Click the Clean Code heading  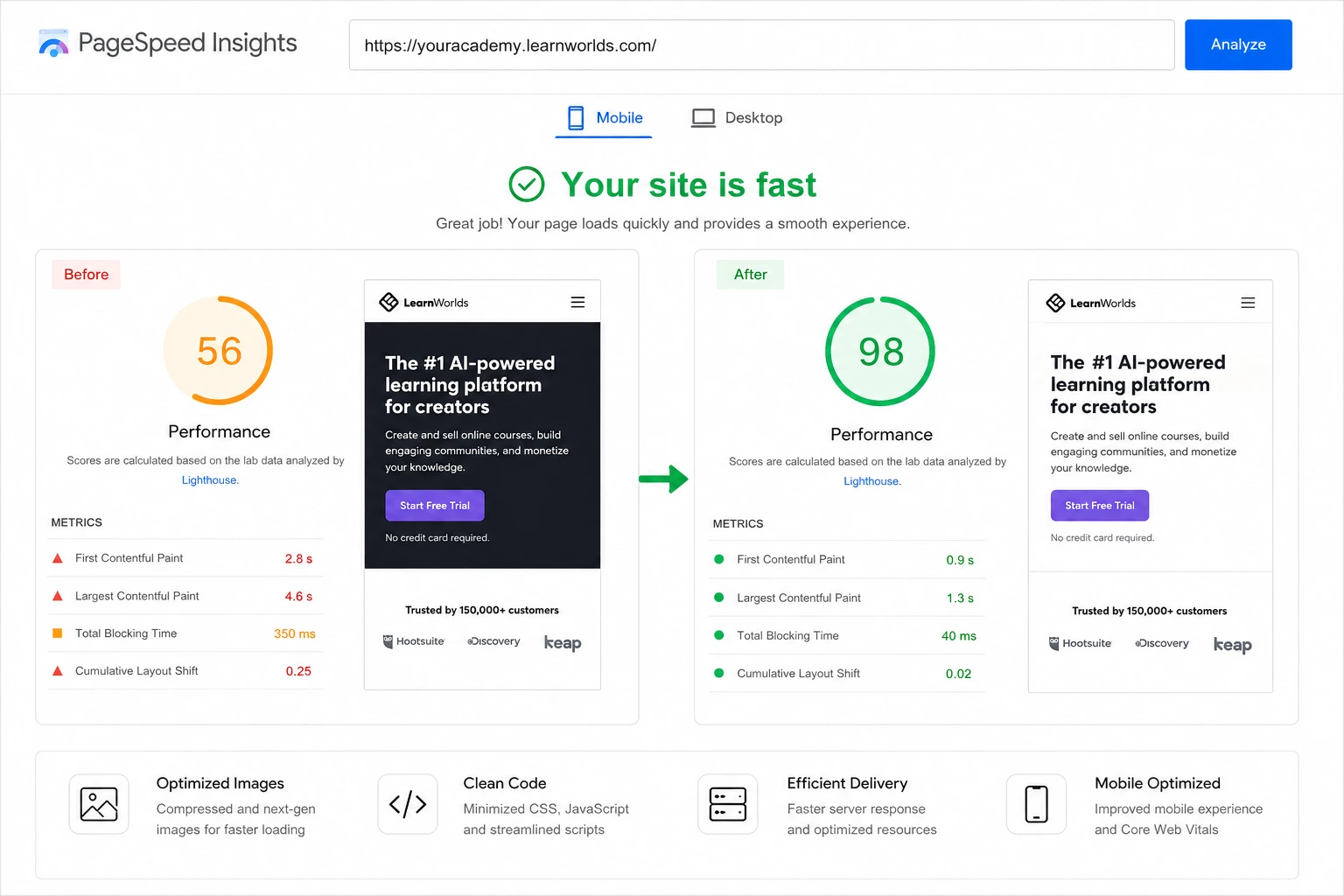pyautogui.click(x=505, y=783)
